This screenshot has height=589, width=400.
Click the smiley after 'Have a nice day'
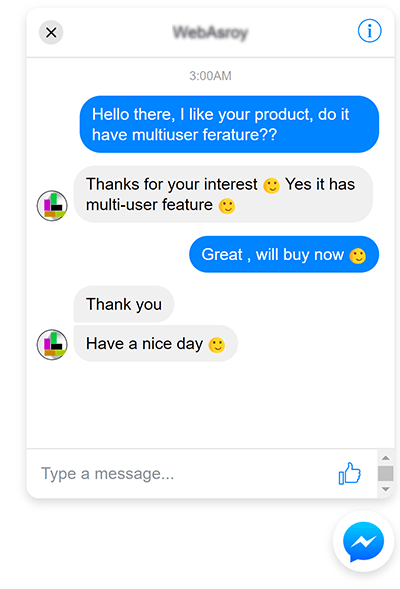coord(217,344)
